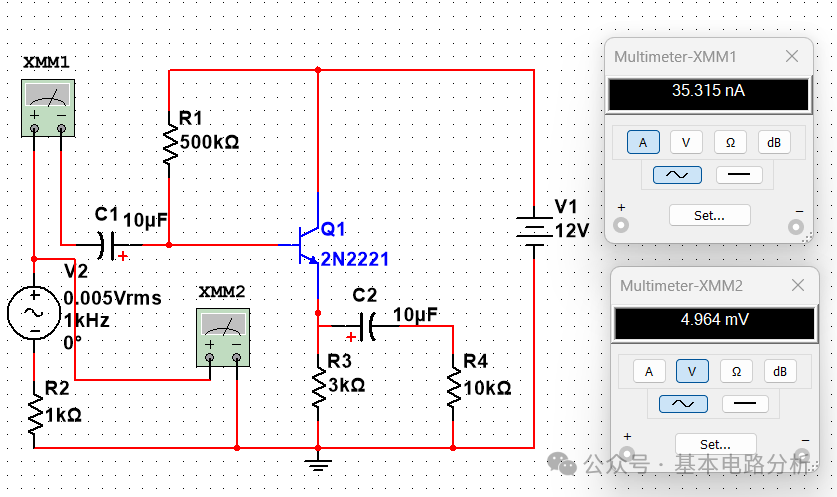Screen dimensions: 837x497
Task: Open Set... in Multimeter-XMM1
Action: (x=709, y=215)
